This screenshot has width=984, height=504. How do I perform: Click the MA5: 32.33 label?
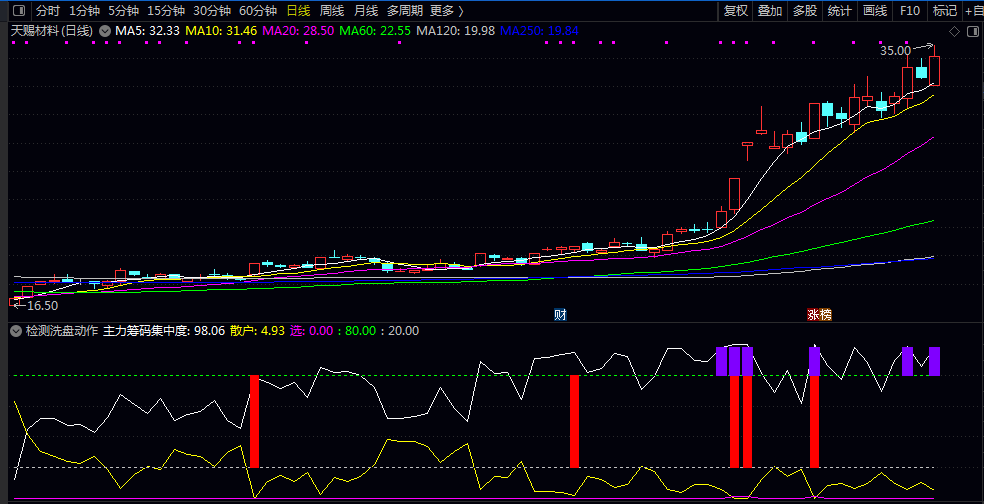tap(147, 31)
